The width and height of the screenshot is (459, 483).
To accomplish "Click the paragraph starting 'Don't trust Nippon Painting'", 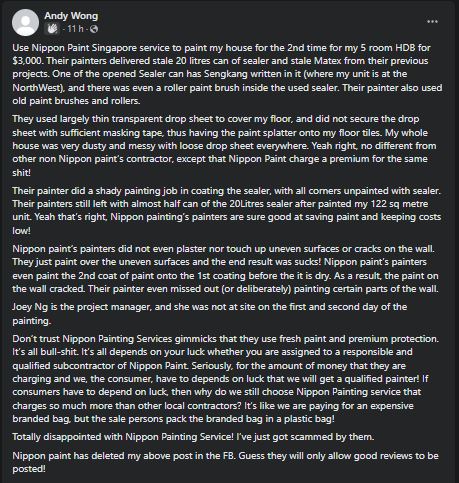I will pyautogui.click(x=226, y=379).
